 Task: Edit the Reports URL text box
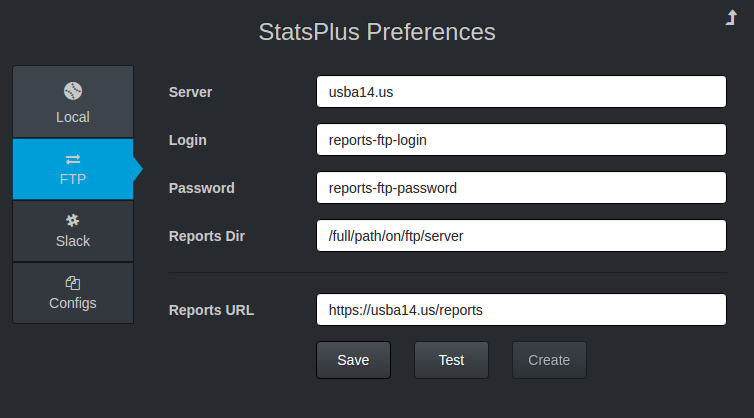tap(520, 310)
